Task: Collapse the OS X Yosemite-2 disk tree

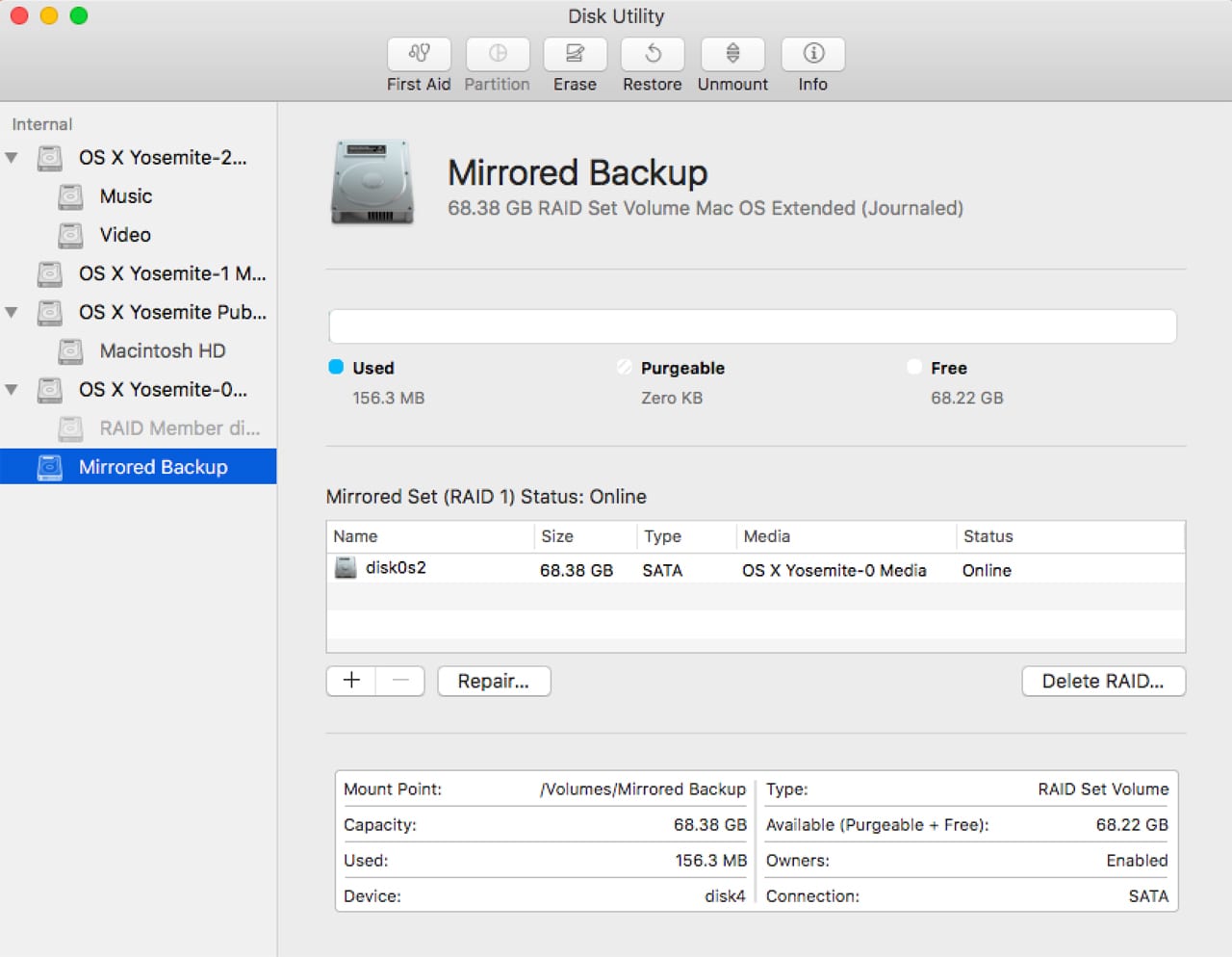Action: (12, 158)
